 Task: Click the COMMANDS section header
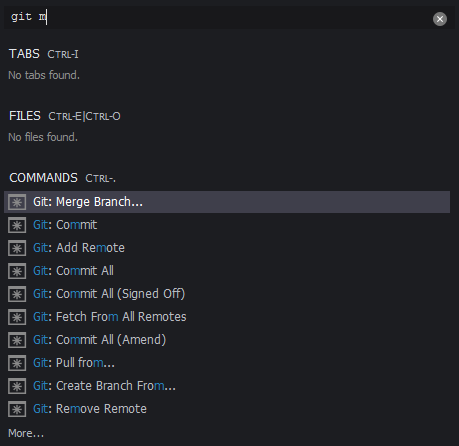pyautogui.click(x=43, y=178)
